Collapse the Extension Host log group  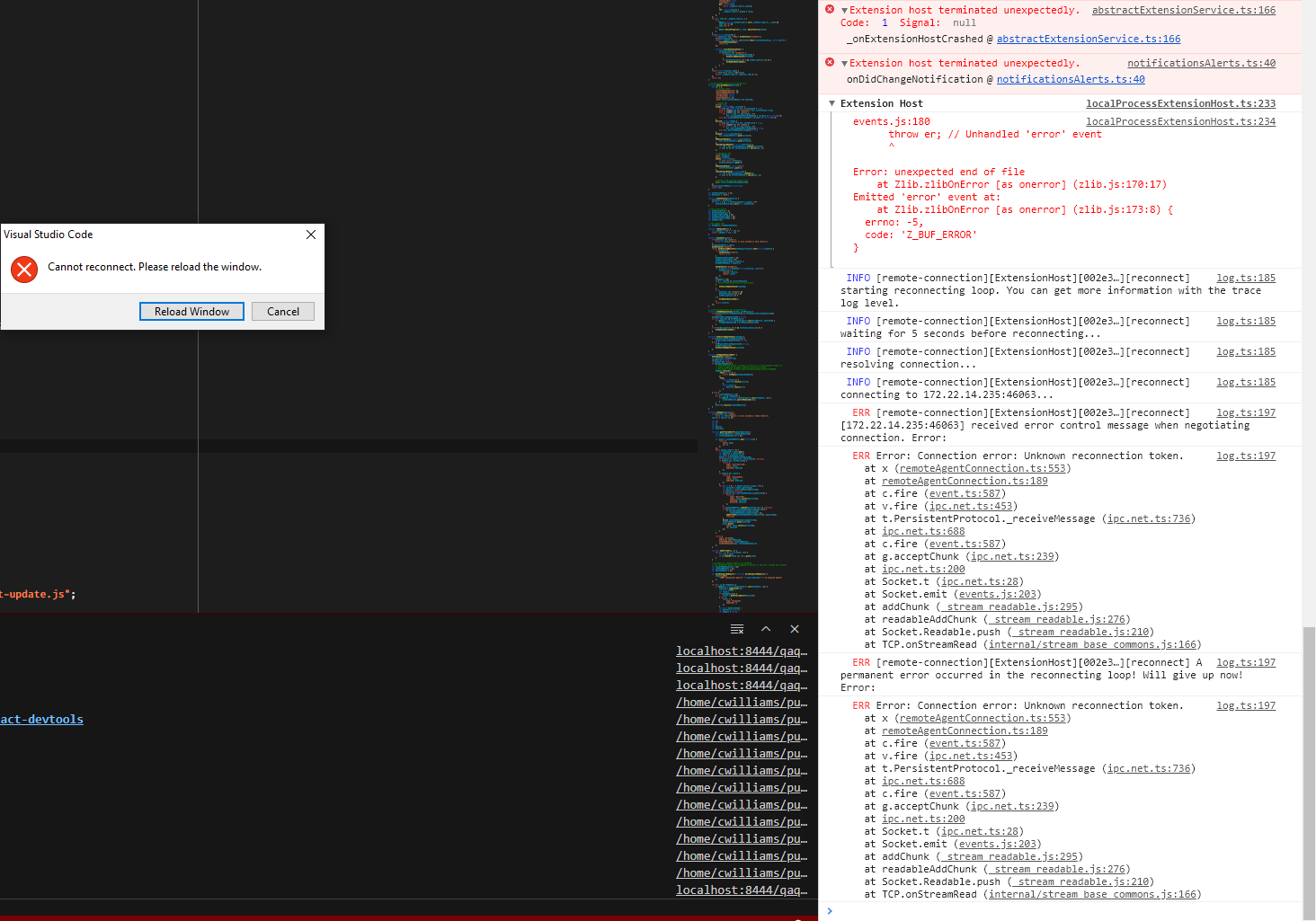831,102
